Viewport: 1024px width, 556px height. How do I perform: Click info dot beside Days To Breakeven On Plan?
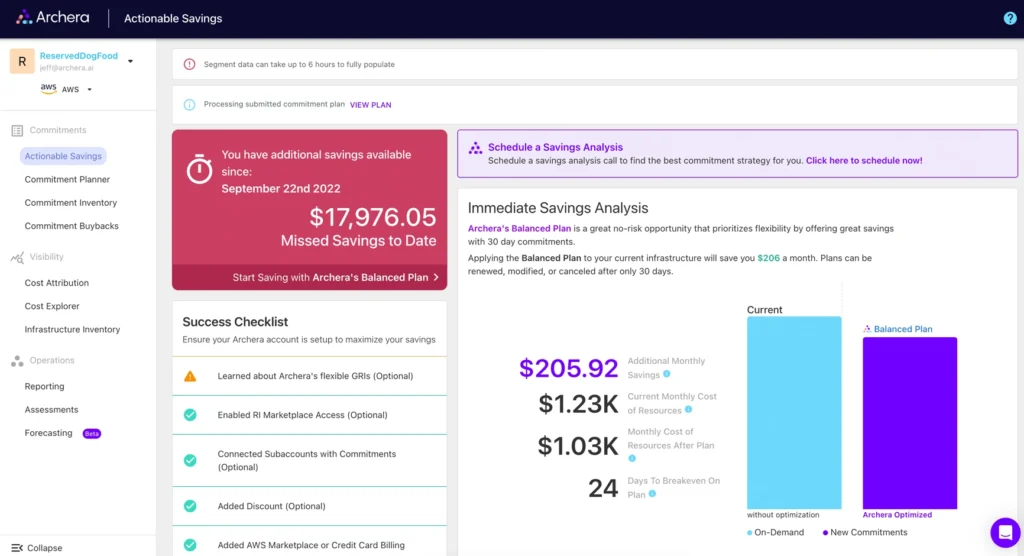(x=652, y=494)
